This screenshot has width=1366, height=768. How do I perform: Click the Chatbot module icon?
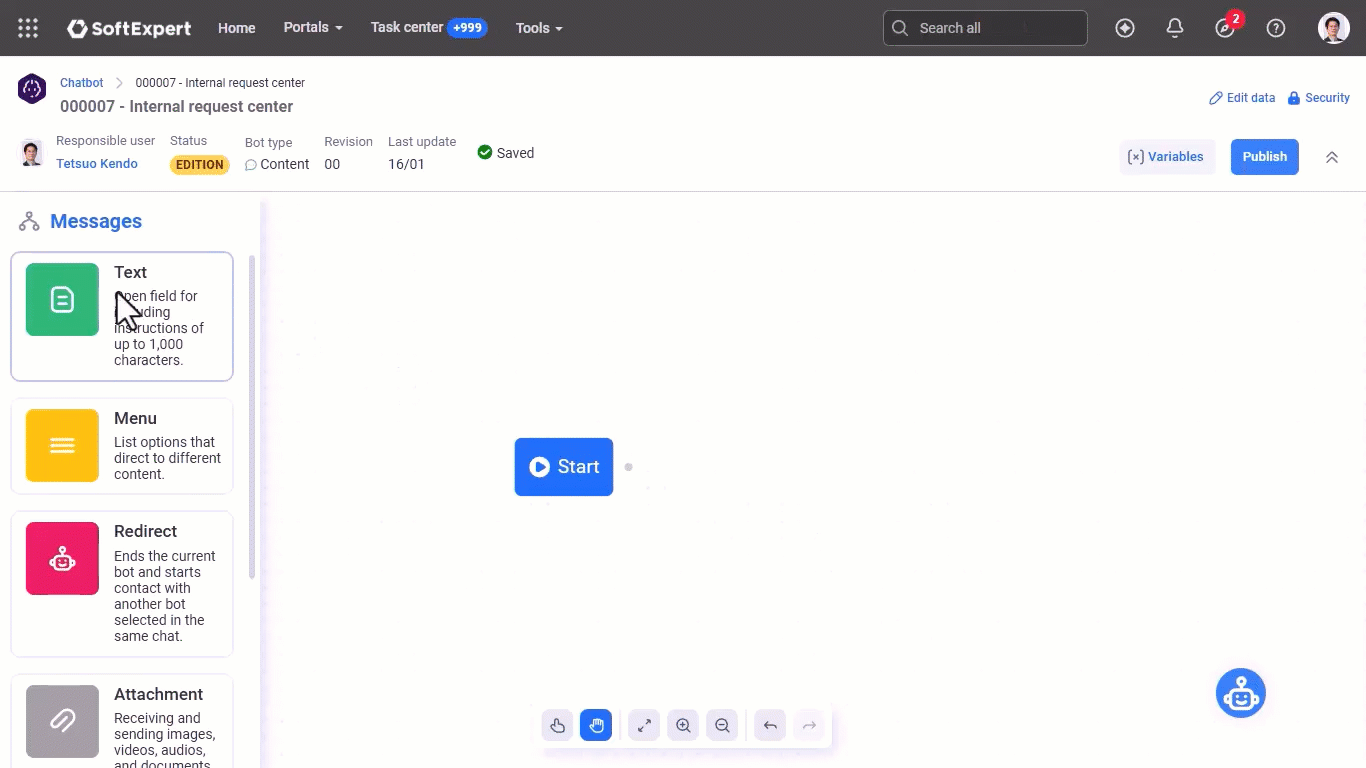point(32,89)
